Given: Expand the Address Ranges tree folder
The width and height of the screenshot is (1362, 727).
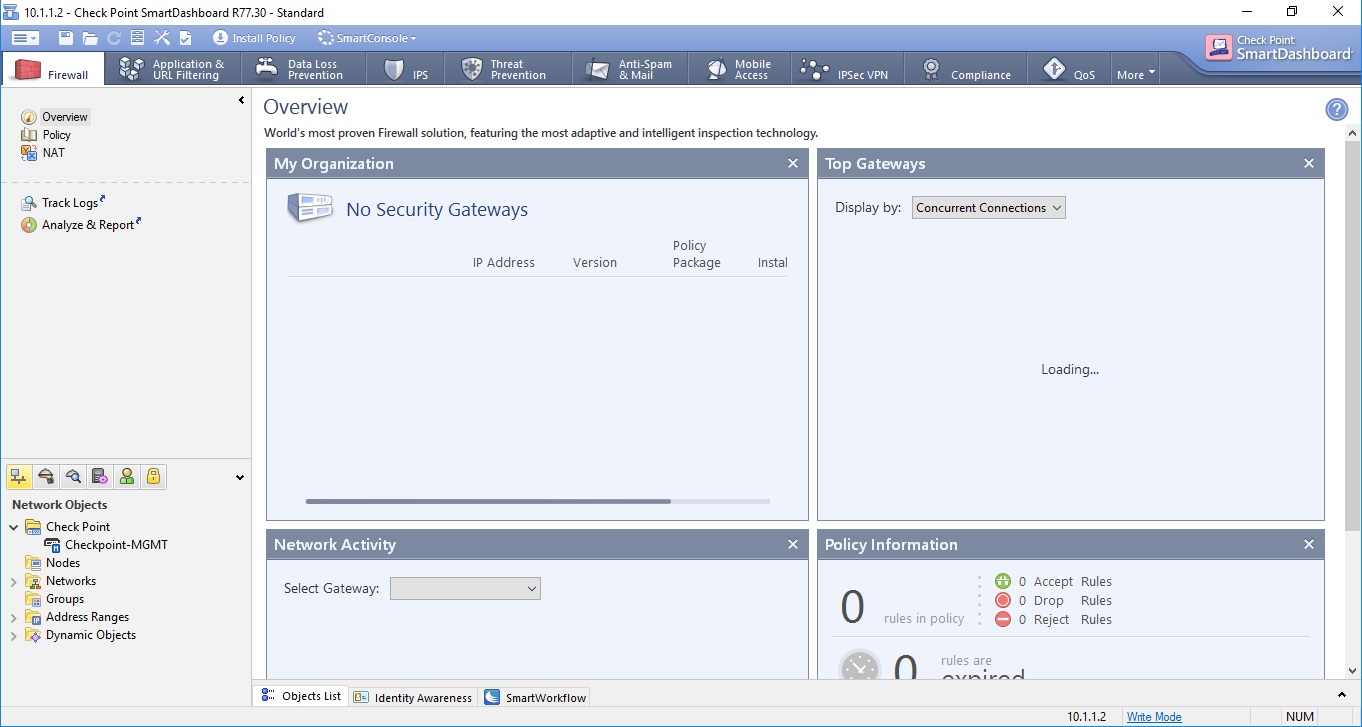Looking at the screenshot, I should [13, 617].
